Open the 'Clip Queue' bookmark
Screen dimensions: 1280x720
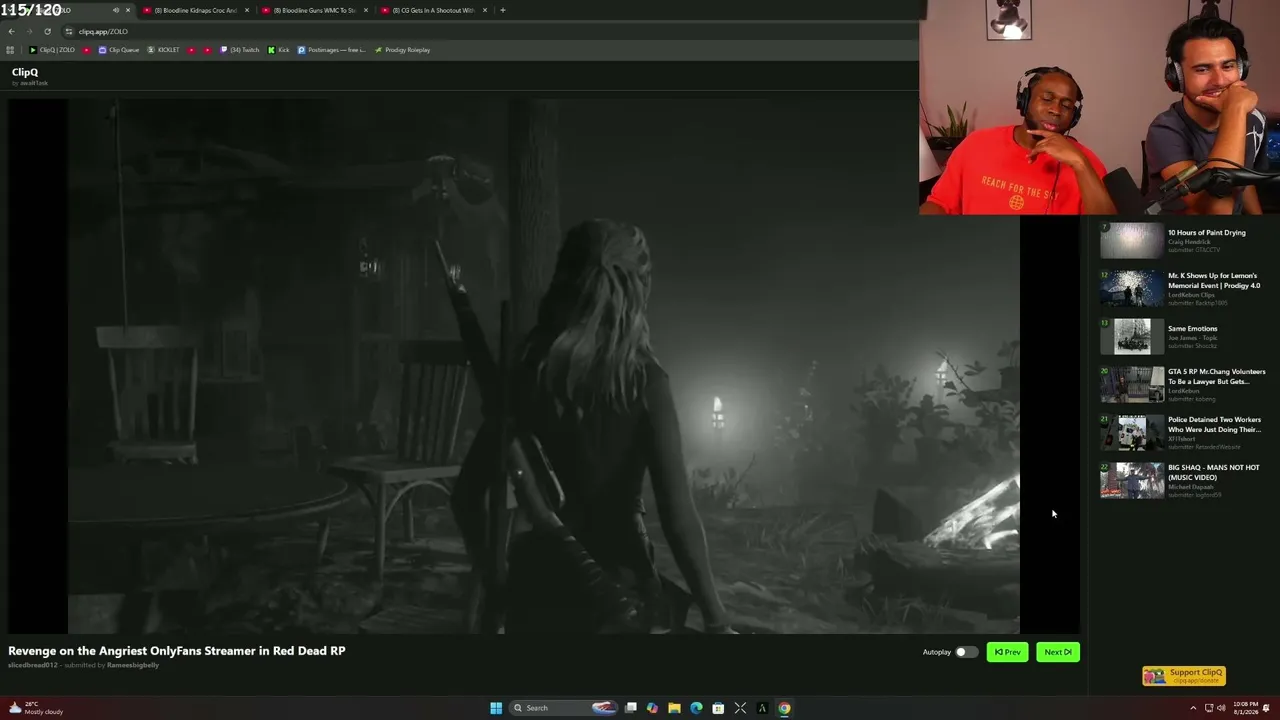119,50
